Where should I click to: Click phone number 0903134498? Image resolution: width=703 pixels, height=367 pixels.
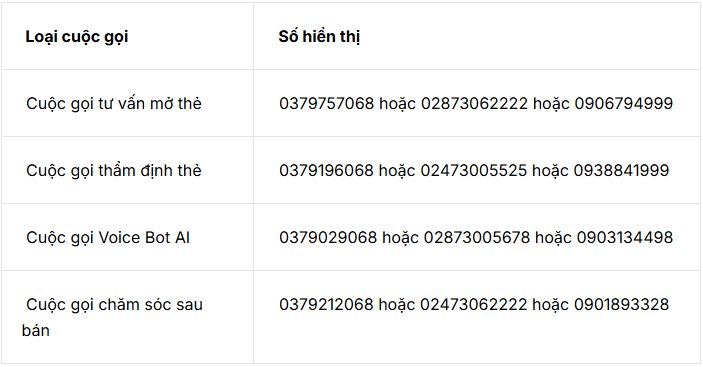tap(625, 237)
